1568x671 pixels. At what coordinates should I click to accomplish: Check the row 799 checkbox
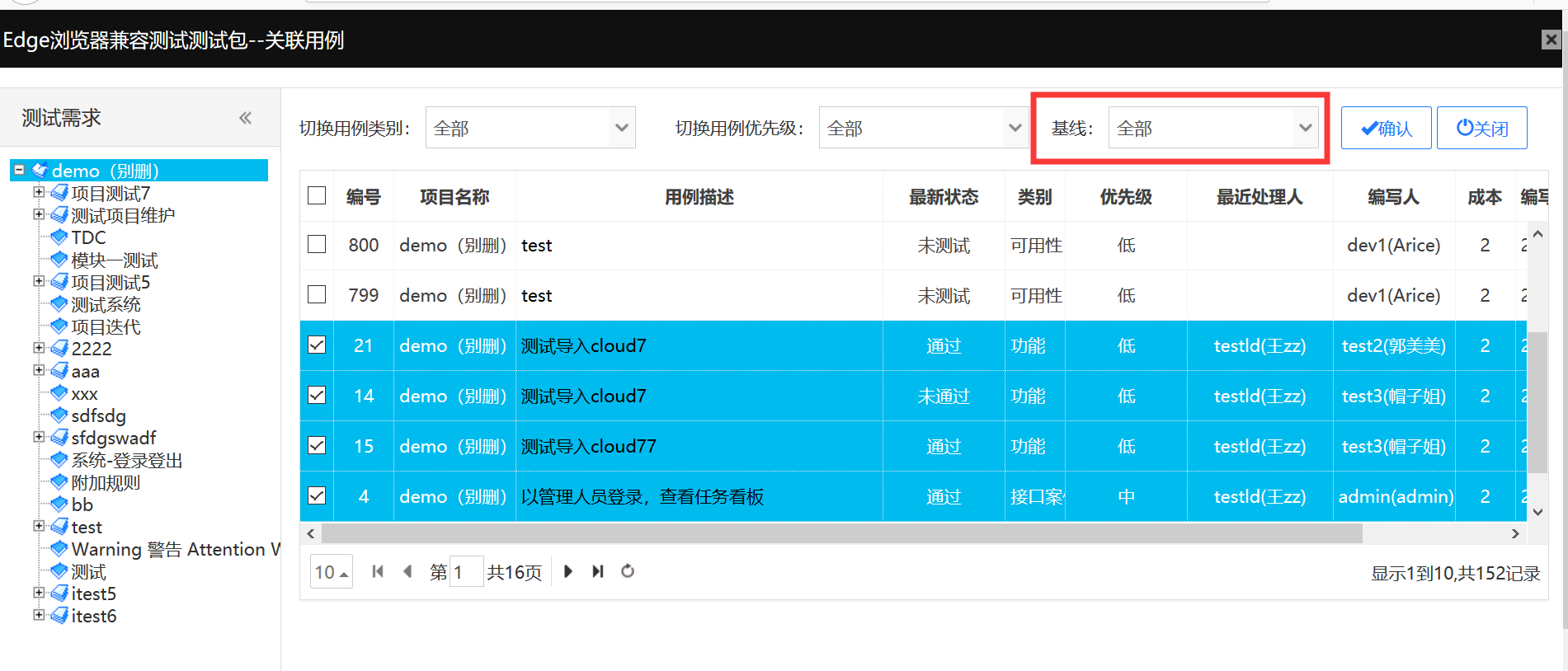317,295
